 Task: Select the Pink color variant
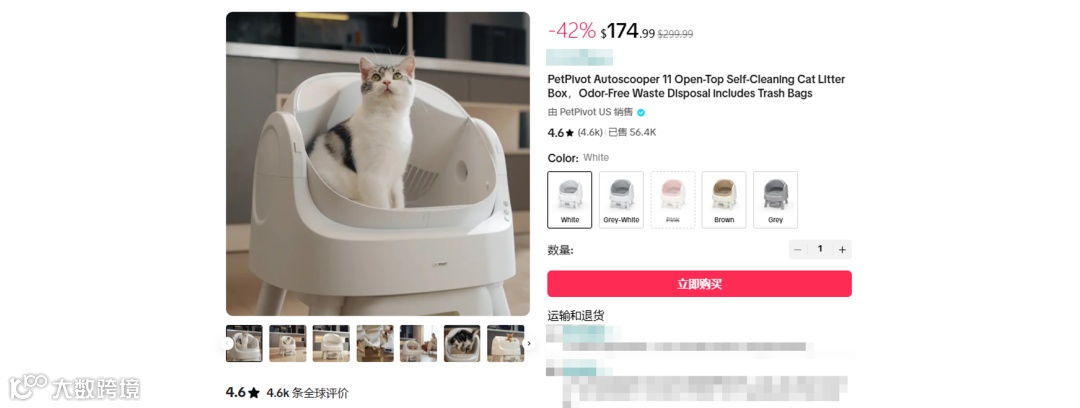(673, 200)
